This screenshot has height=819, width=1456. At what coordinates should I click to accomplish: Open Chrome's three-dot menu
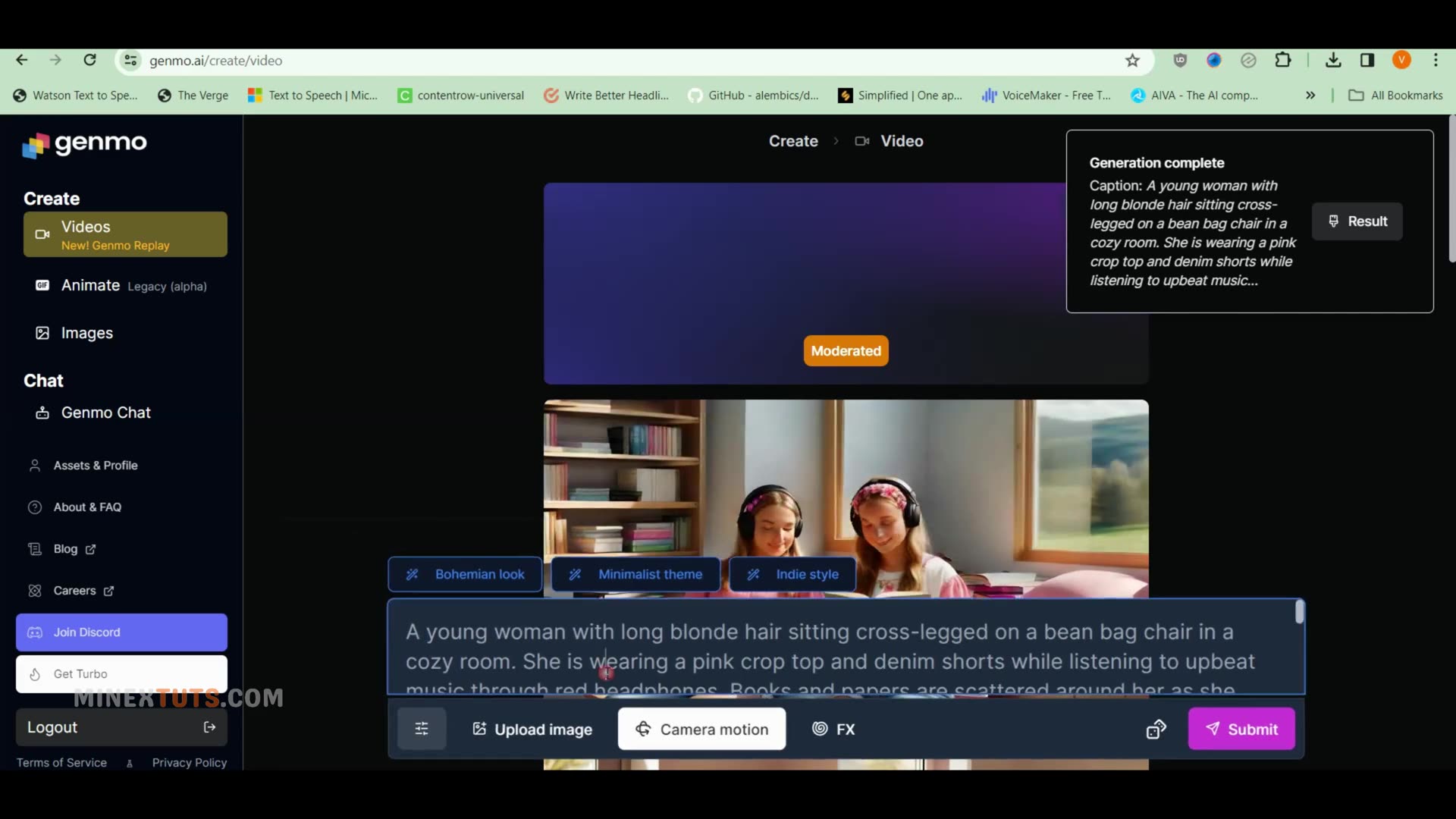tap(1437, 60)
